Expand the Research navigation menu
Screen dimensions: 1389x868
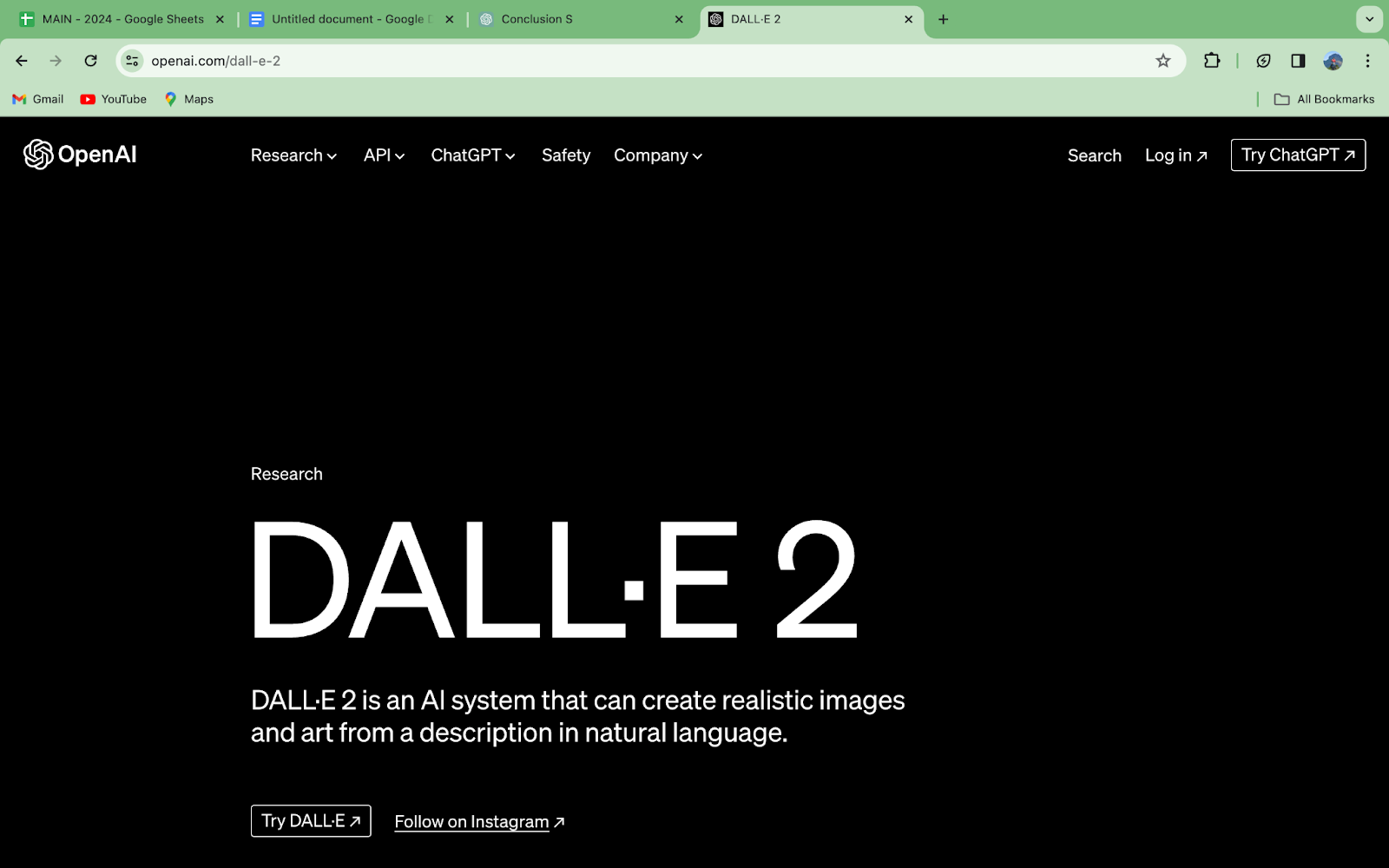pyautogui.click(x=293, y=155)
